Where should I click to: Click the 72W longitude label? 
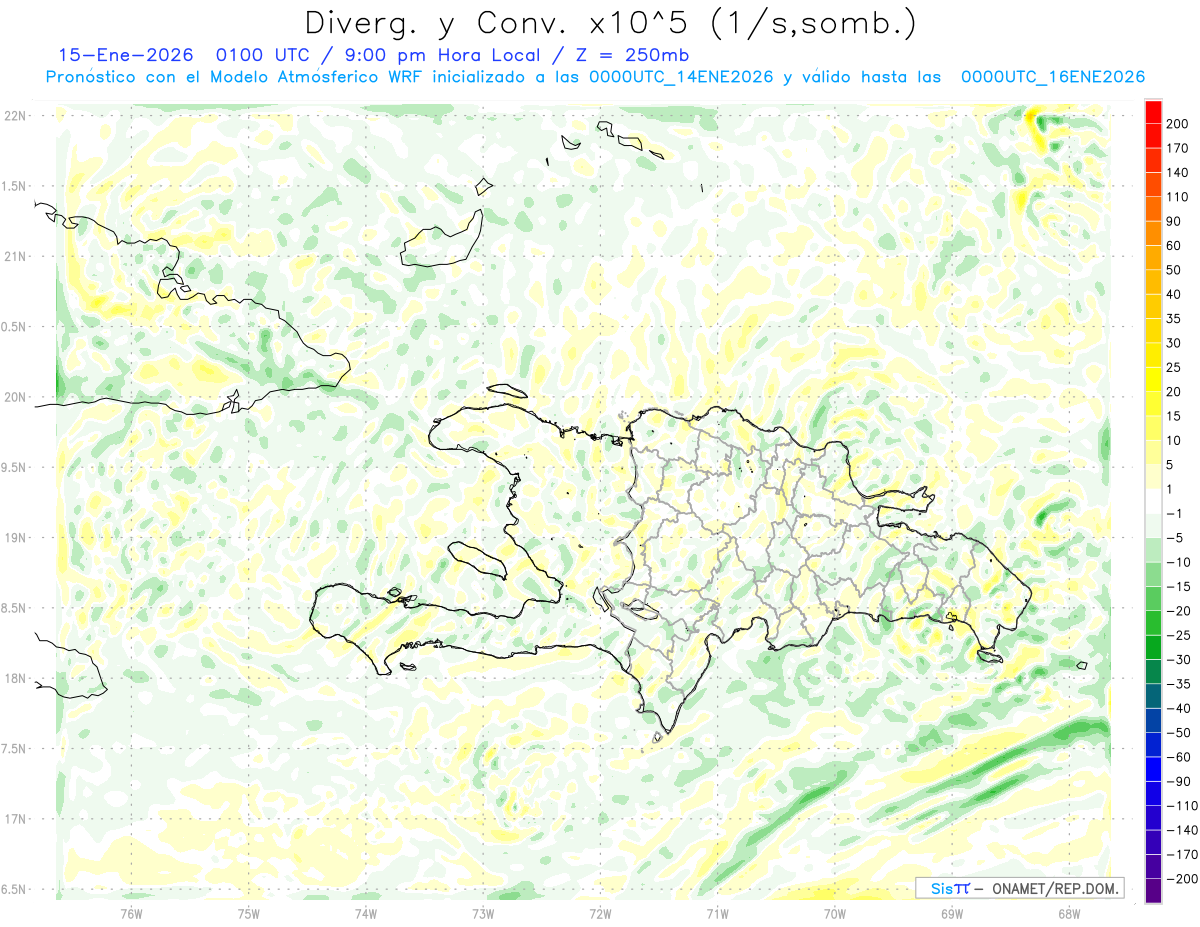point(600,914)
